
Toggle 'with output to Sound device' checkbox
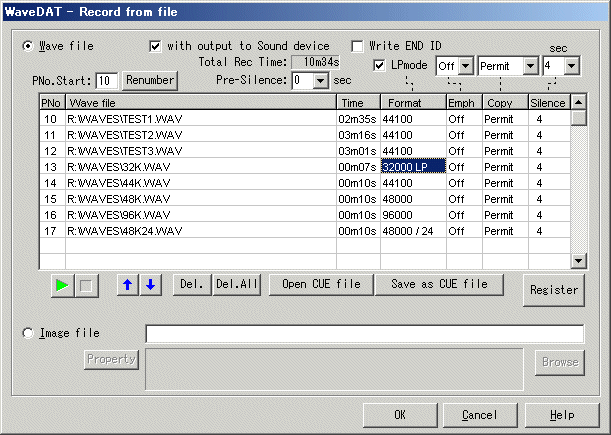click(x=155, y=46)
